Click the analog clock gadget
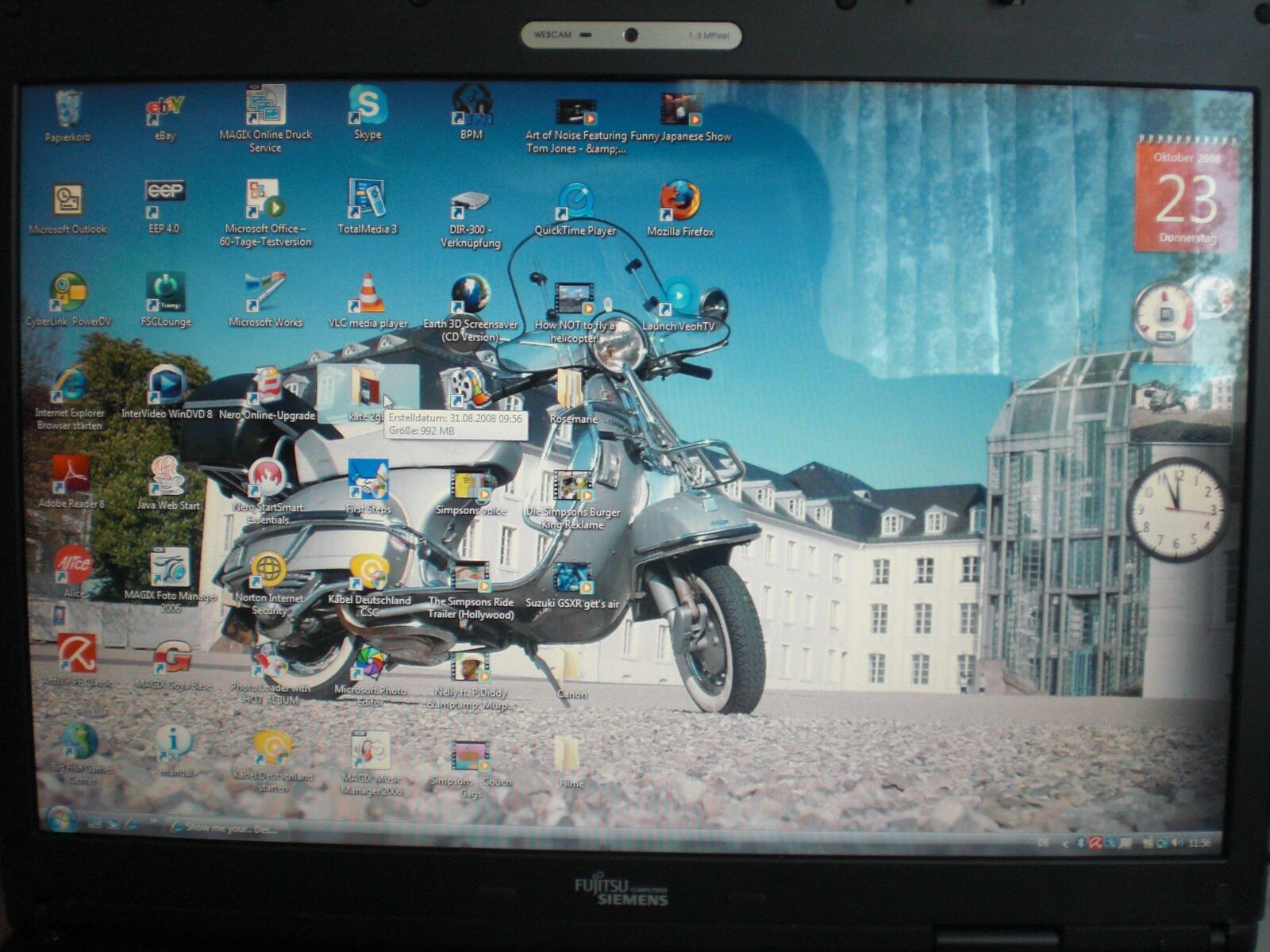This screenshot has height=952, width=1270. tap(1177, 509)
